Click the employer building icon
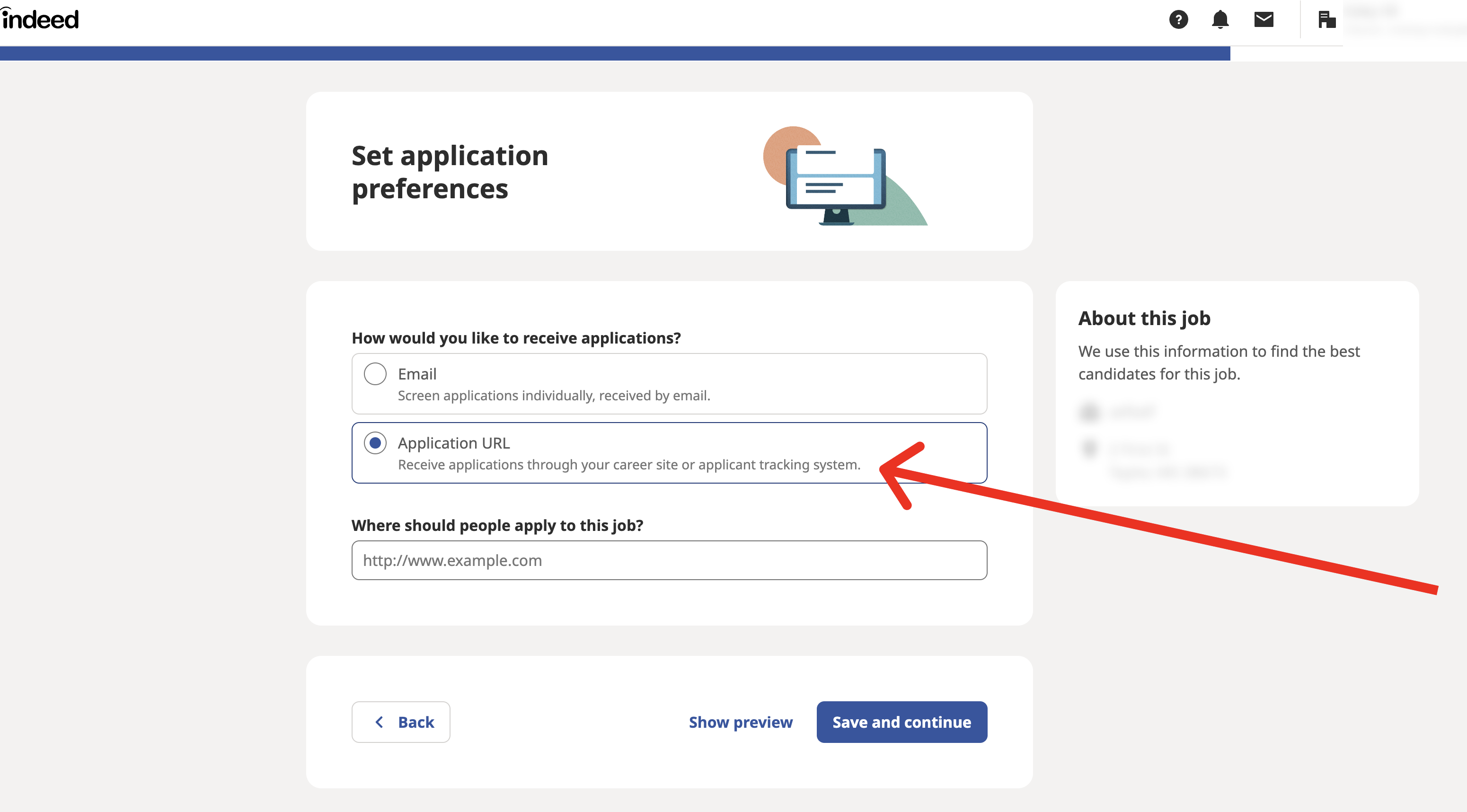This screenshot has width=1467, height=812. 1327,19
